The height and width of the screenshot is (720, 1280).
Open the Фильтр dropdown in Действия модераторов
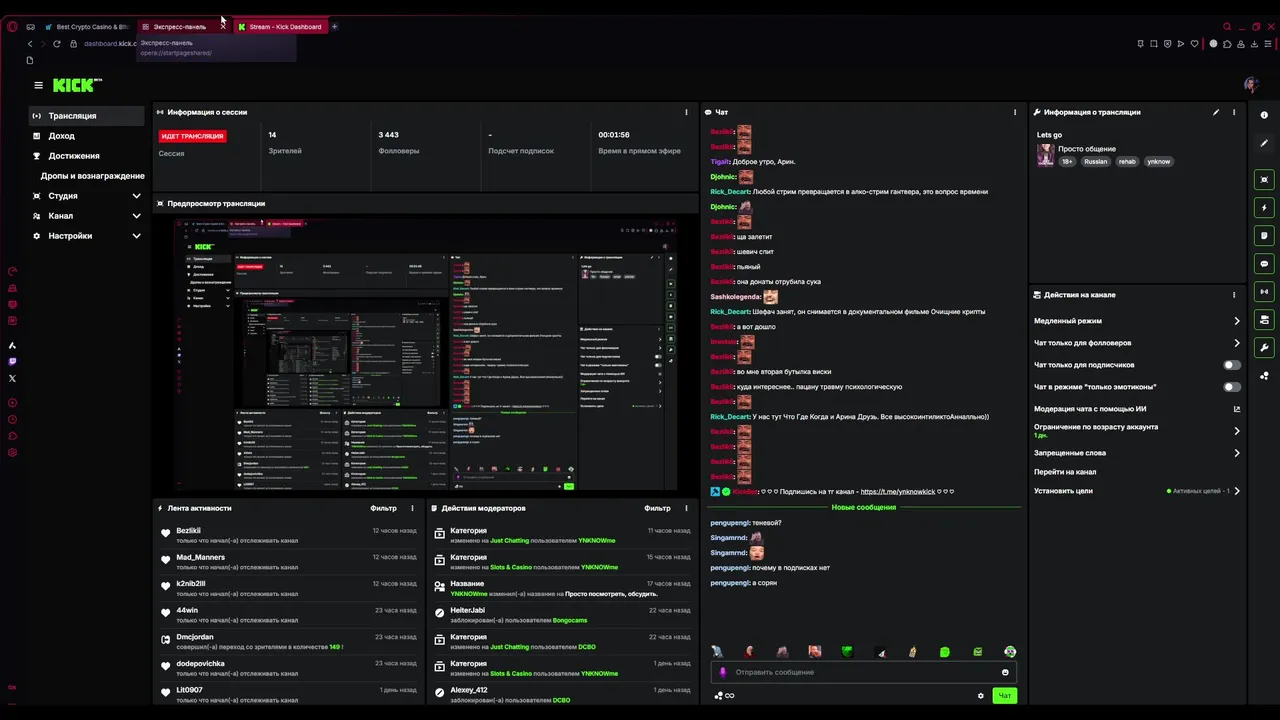[x=657, y=508]
